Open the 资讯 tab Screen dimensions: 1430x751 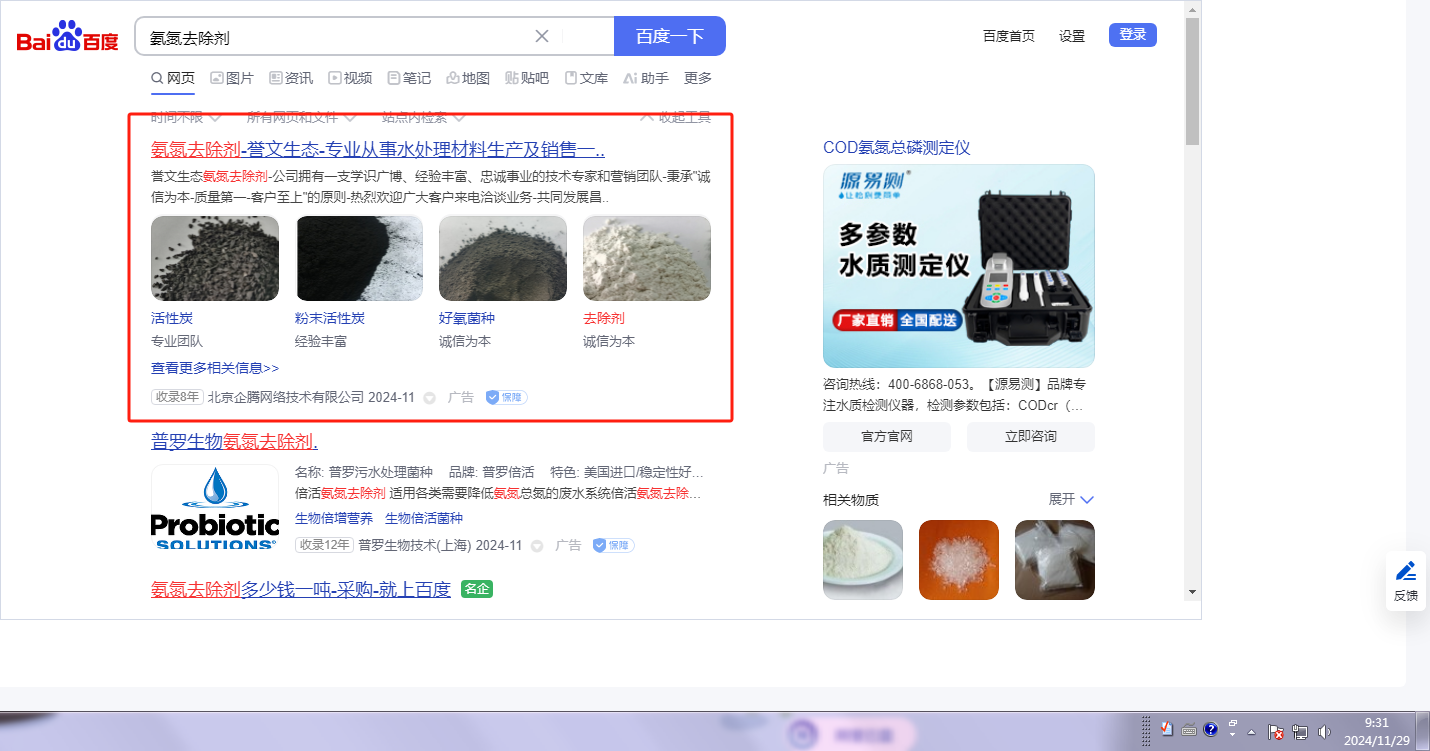pos(291,78)
